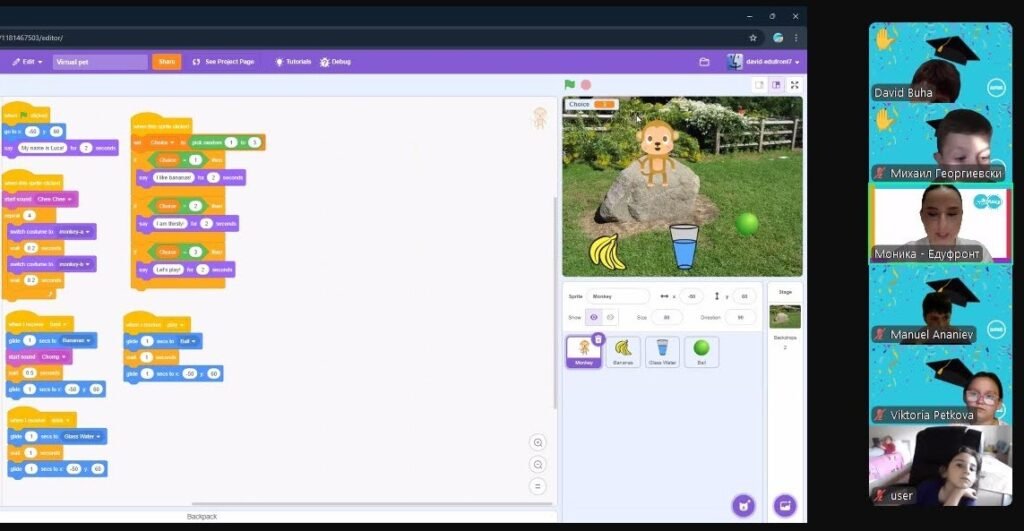The height and width of the screenshot is (531, 1024).
Task: Click the Share button
Action: click(x=167, y=62)
